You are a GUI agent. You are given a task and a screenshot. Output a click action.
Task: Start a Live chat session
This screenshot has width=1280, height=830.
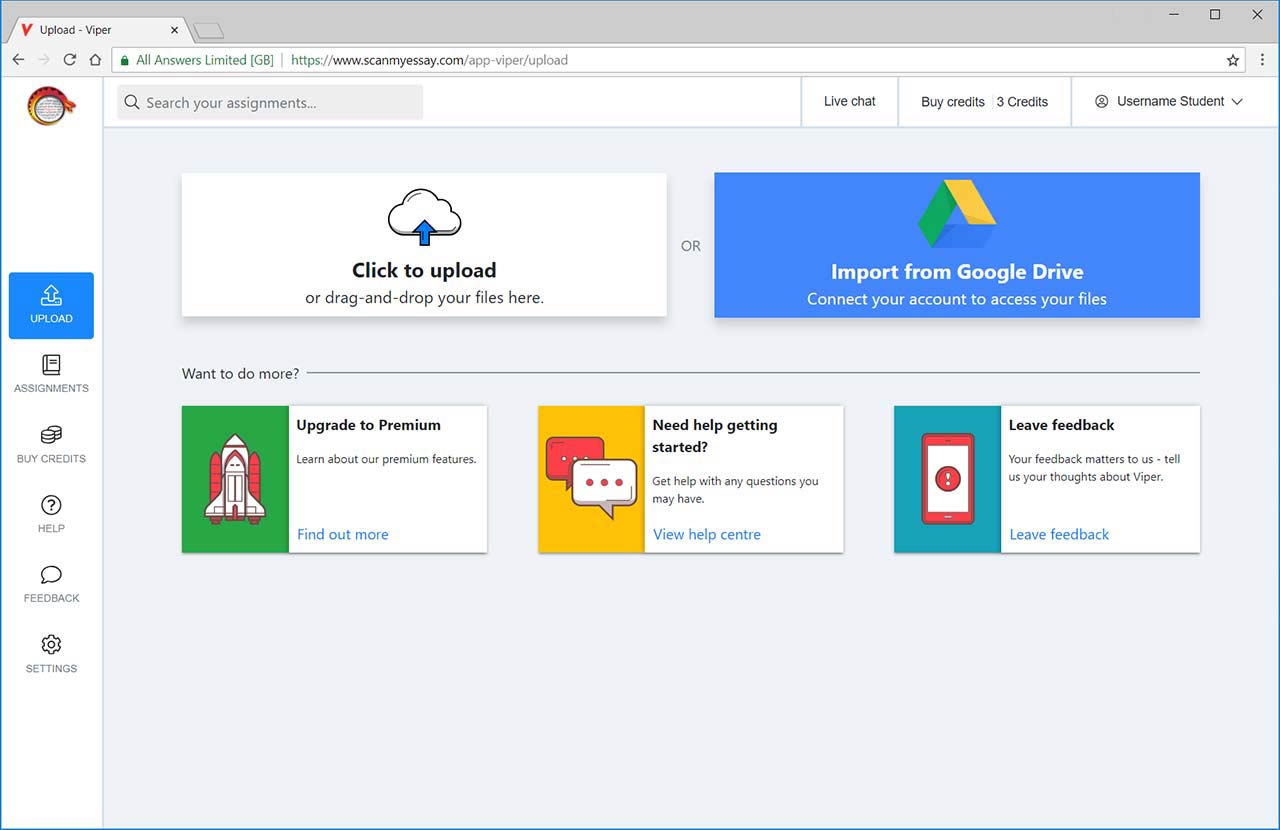click(x=849, y=101)
